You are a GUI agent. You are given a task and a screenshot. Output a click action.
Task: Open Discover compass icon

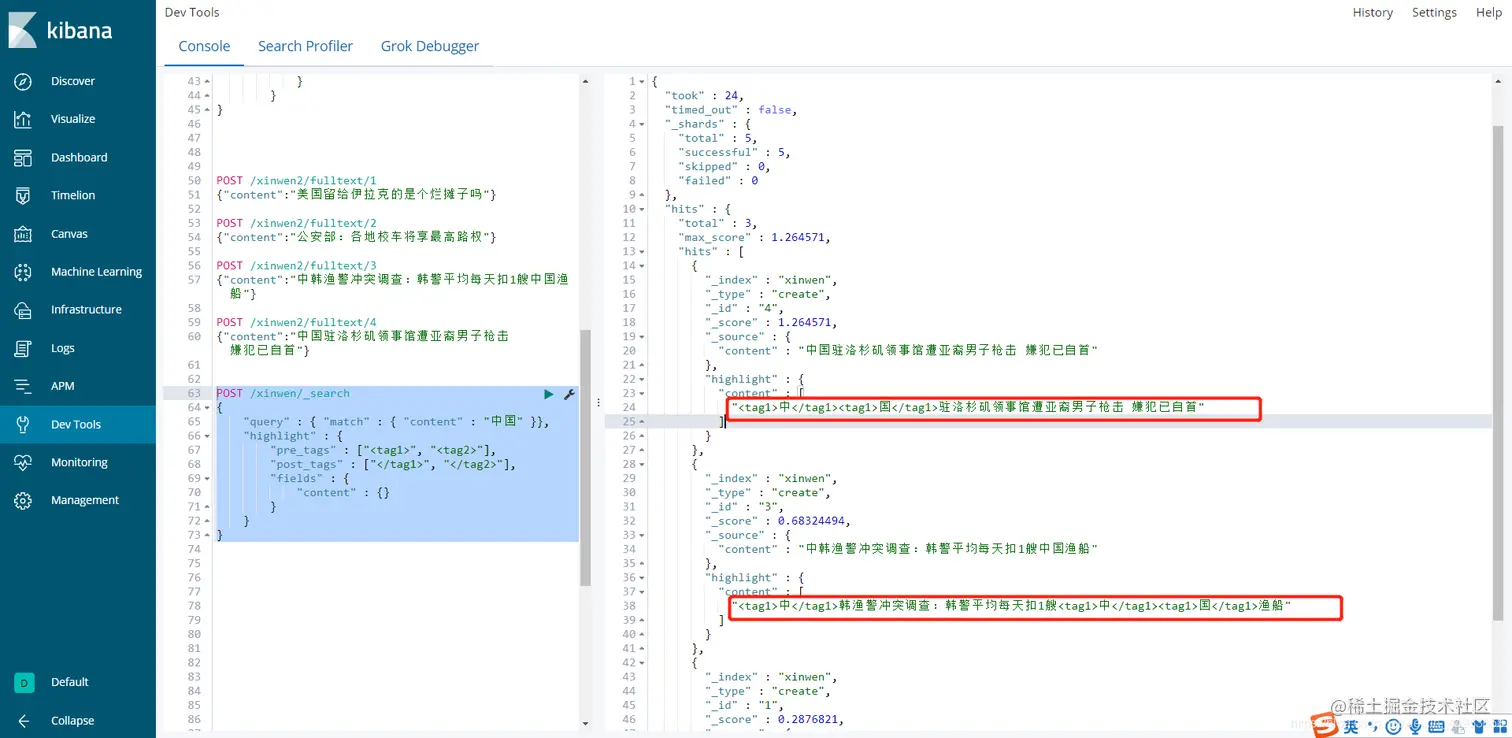(x=23, y=81)
